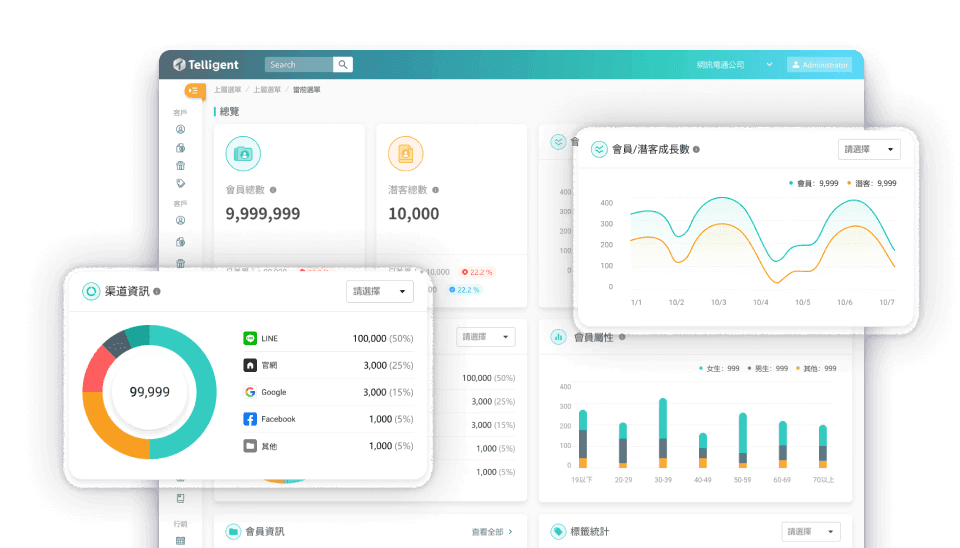Screen dimensions: 960x548
Task: Open the uppermost gift box sidebar icon
Action: click(x=181, y=165)
